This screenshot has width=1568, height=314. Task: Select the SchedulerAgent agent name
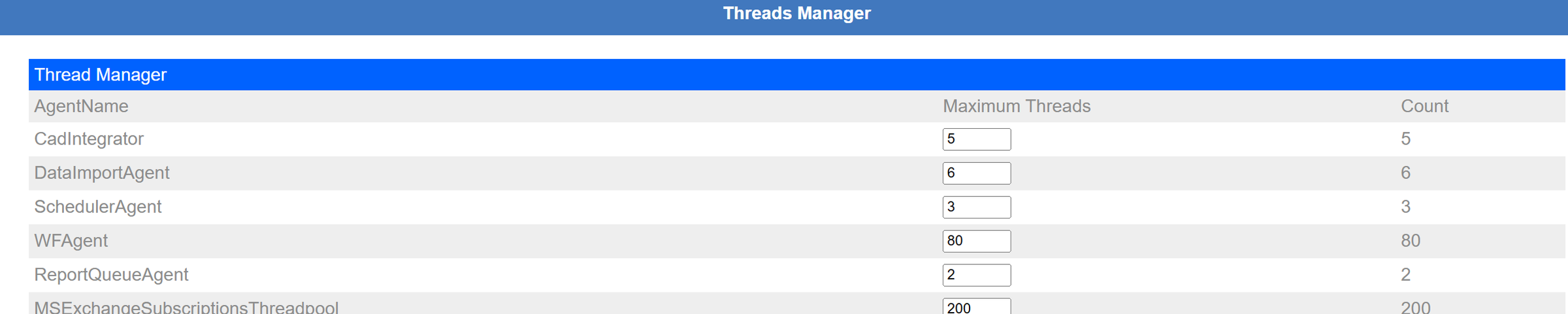pyautogui.click(x=98, y=207)
